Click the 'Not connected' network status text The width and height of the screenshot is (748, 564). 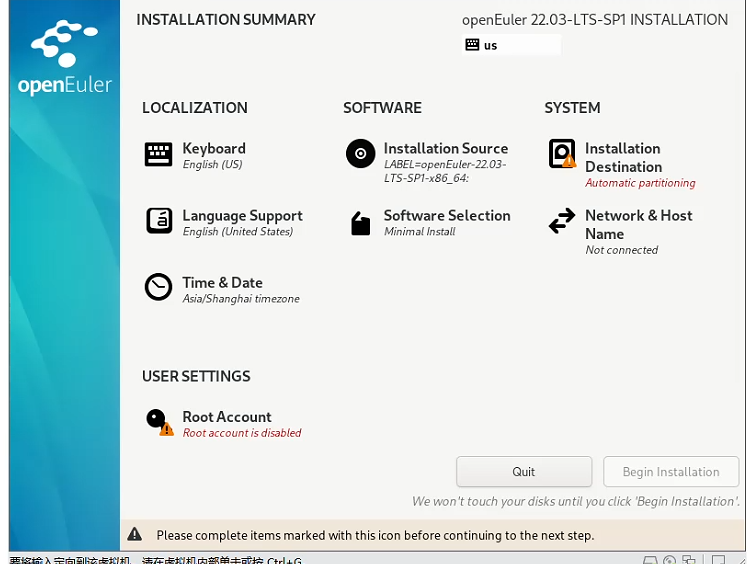tap(622, 250)
